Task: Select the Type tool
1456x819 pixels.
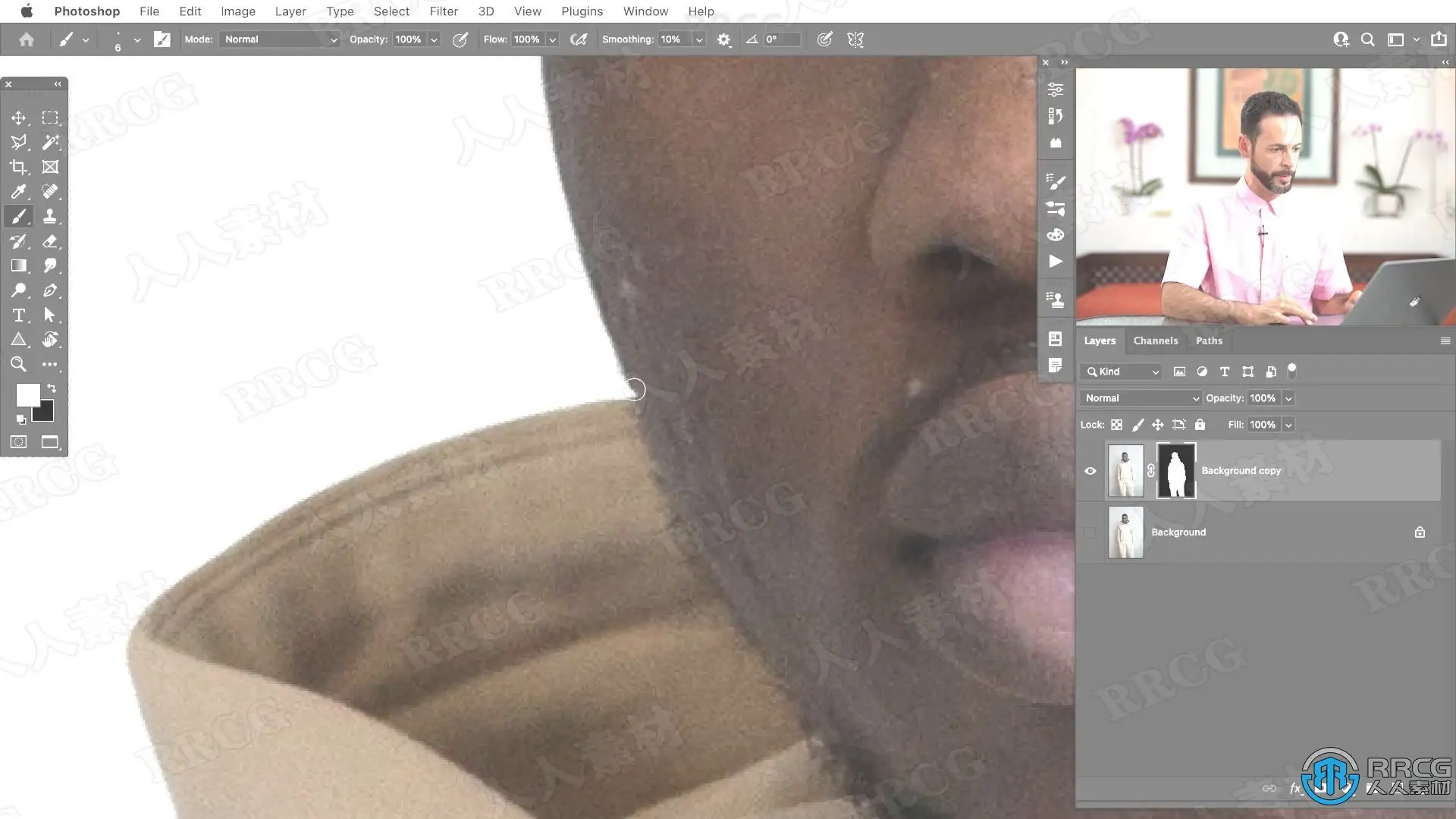Action: pyautogui.click(x=19, y=315)
